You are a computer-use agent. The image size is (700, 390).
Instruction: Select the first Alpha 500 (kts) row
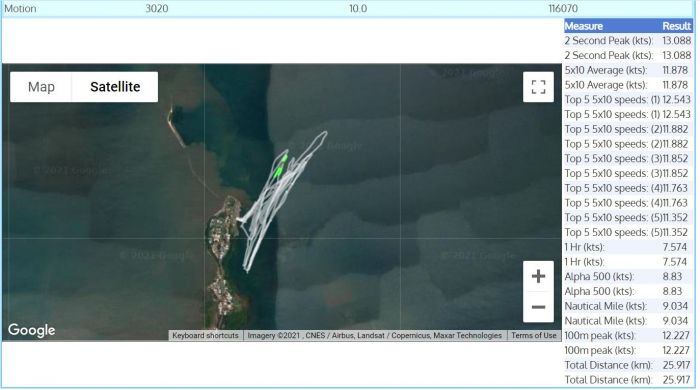click(628, 276)
